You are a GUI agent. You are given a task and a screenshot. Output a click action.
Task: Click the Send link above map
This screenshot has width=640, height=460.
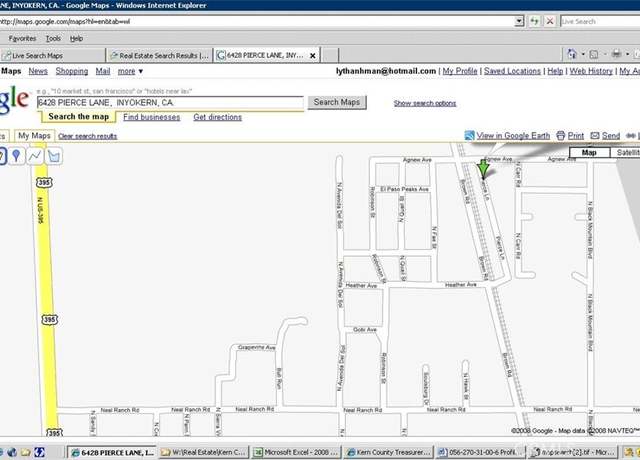click(611, 136)
